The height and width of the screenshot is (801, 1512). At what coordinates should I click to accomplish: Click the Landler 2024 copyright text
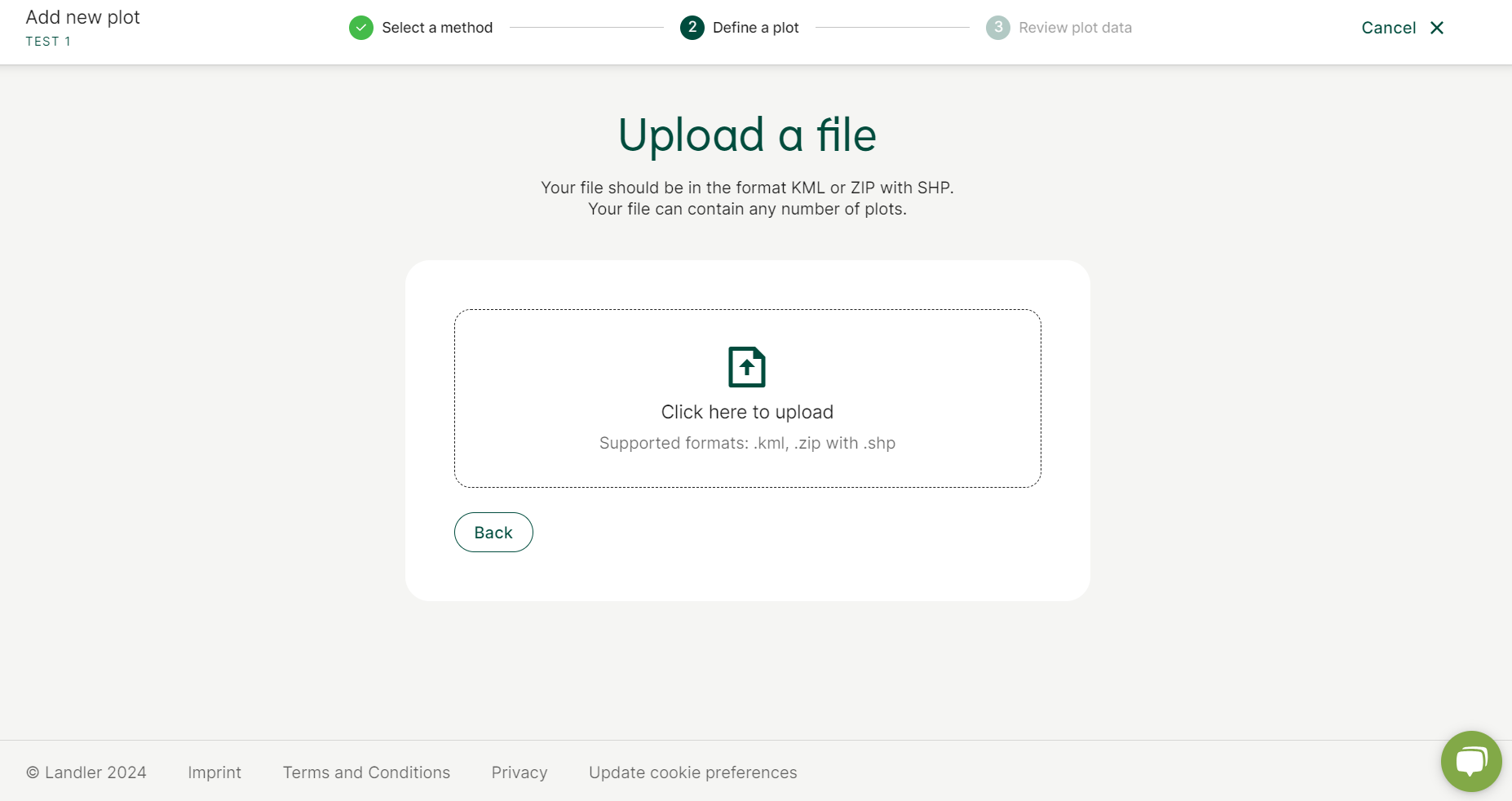tap(86, 772)
